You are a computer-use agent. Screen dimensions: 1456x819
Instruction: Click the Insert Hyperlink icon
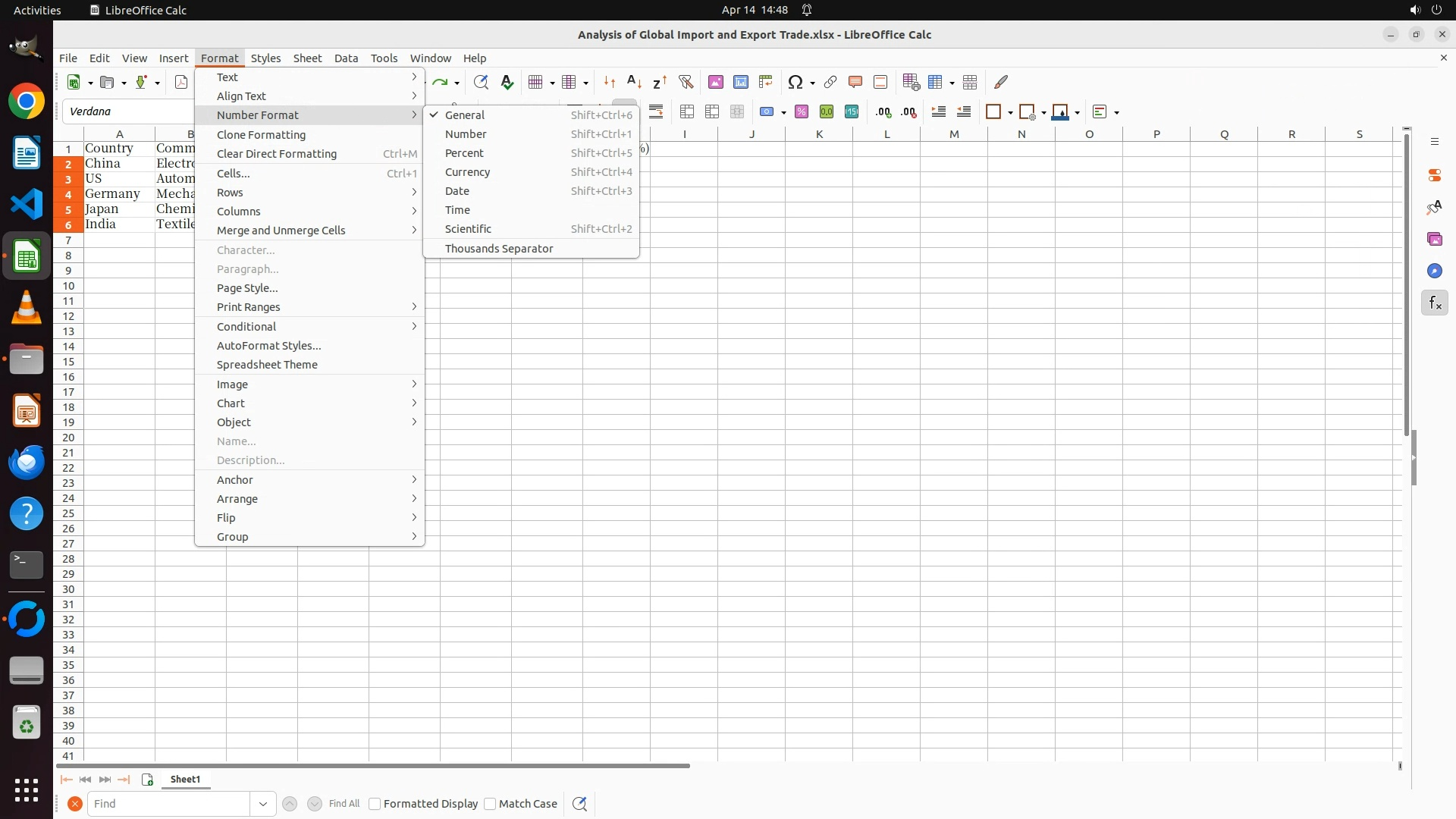(x=830, y=82)
